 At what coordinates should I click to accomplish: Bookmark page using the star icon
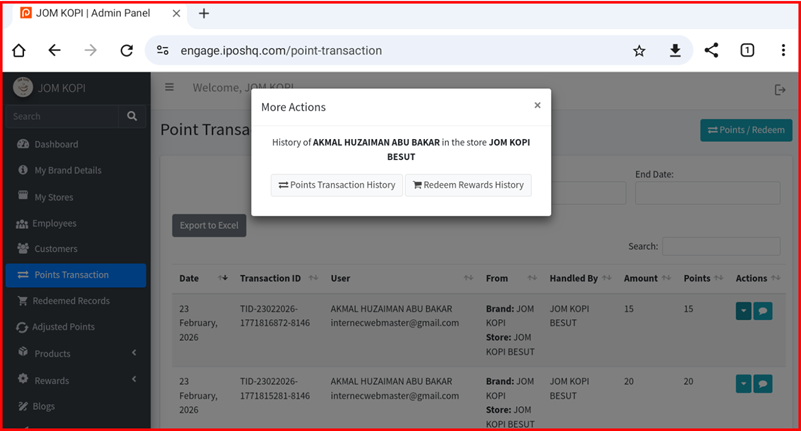(x=639, y=51)
